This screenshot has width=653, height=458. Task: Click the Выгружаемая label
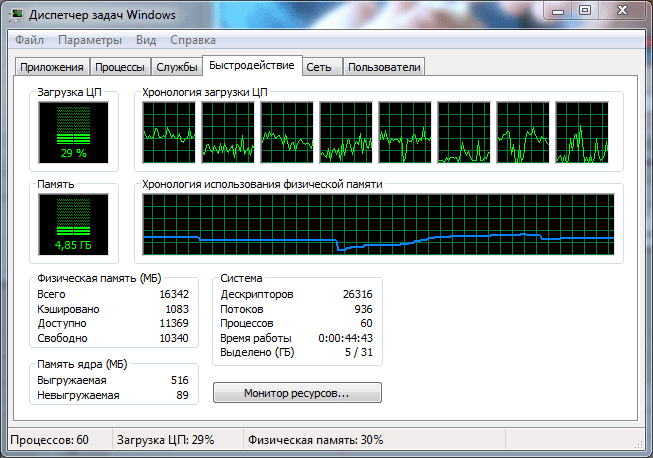point(72,380)
